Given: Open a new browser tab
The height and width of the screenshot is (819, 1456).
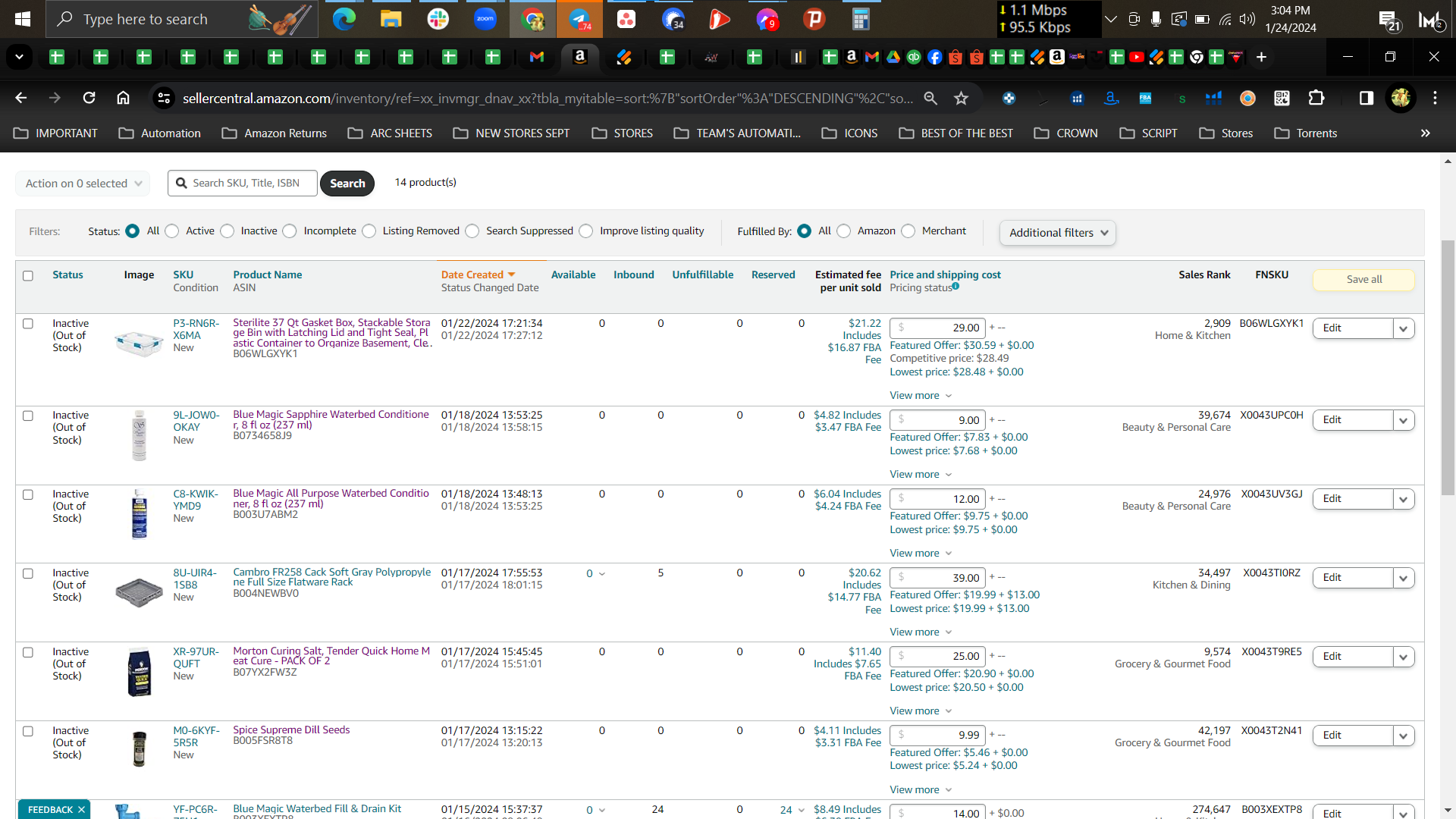Looking at the screenshot, I should [x=1261, y=57].
